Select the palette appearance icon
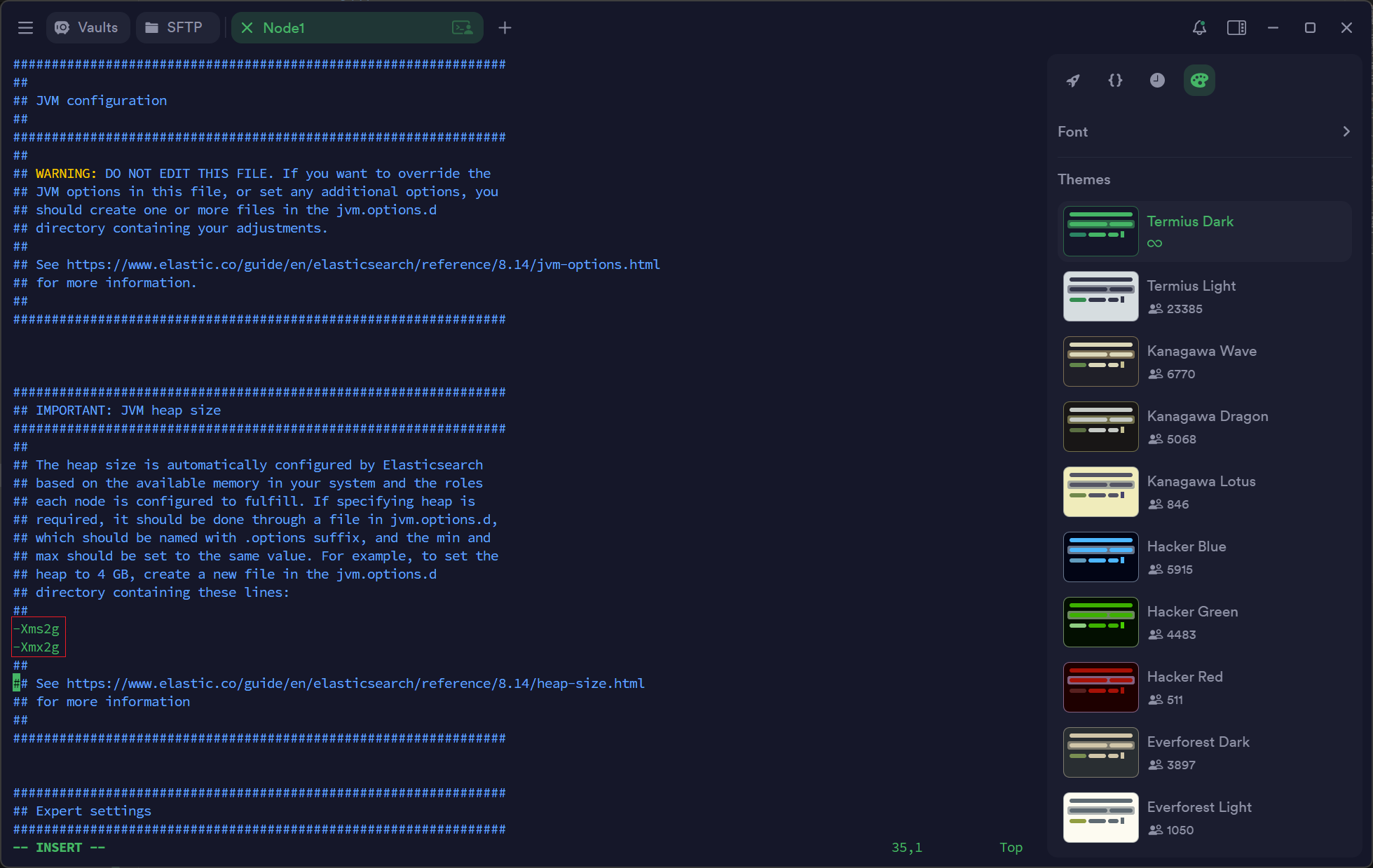Screen dimensions: 1373x868 click(1199, 81)
